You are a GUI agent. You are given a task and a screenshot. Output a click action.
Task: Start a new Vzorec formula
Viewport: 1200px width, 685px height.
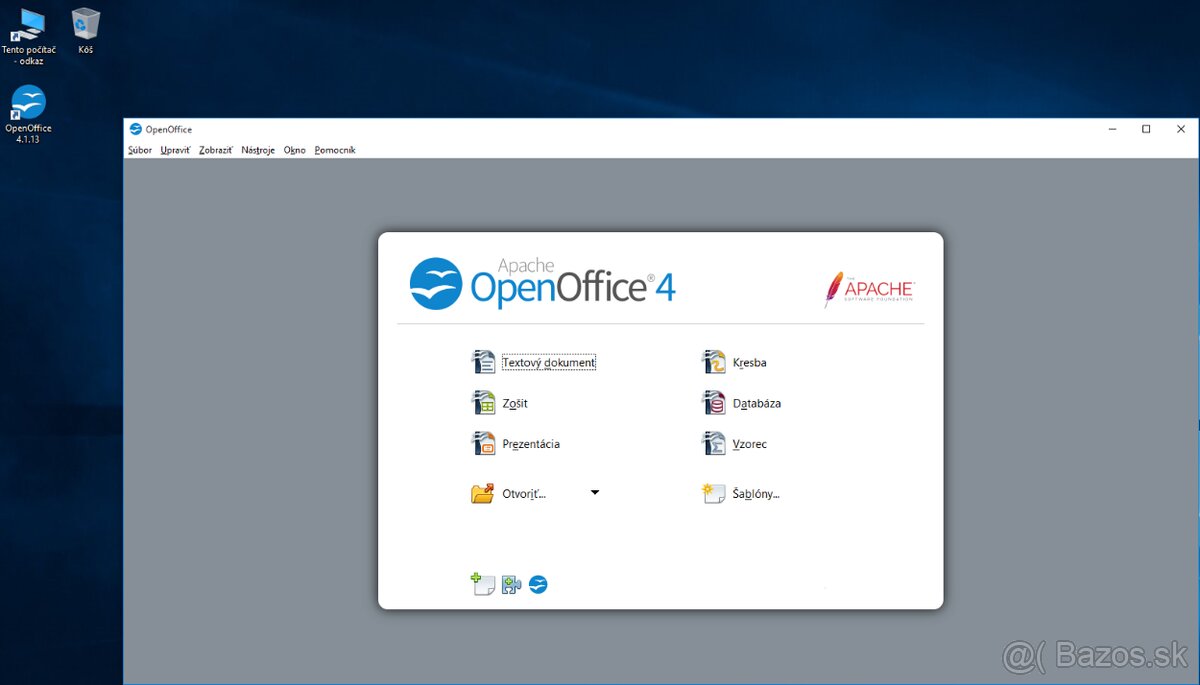[735, 443]
